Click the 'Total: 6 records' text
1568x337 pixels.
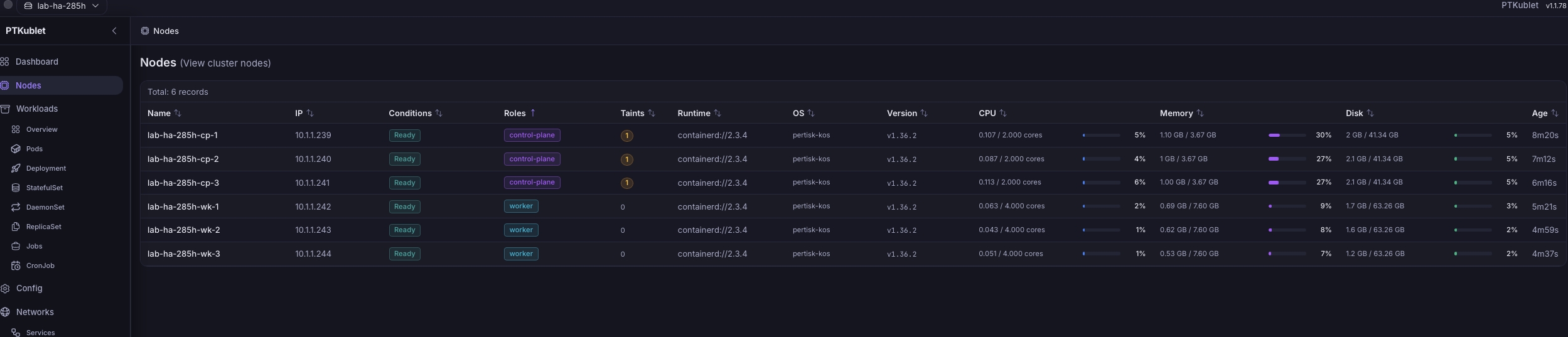click(178, 92)
